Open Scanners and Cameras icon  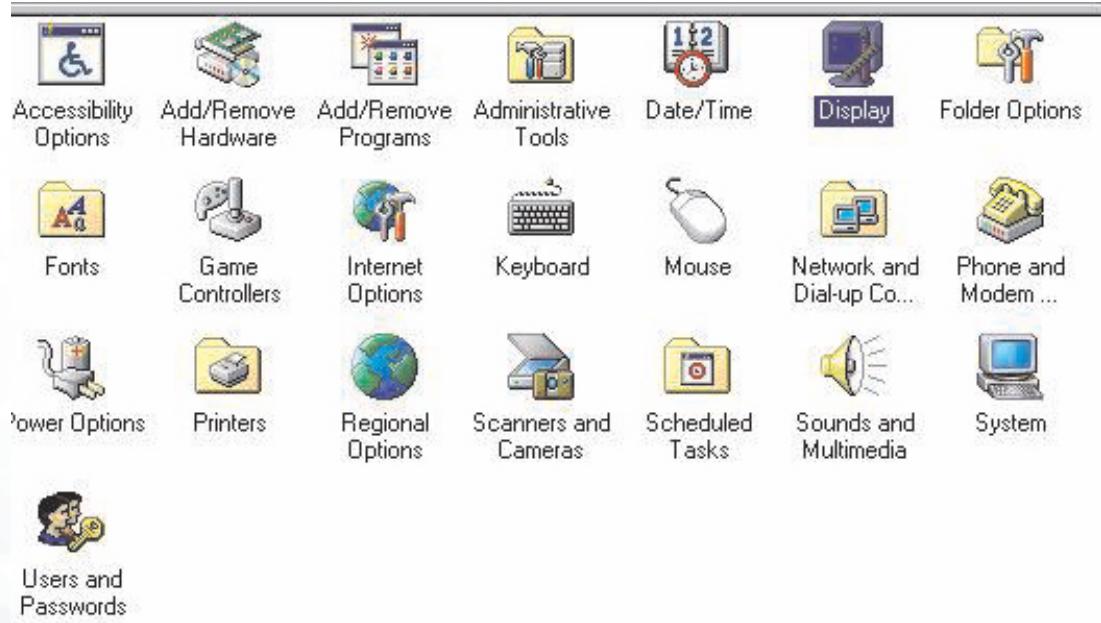tap(541, 367)
